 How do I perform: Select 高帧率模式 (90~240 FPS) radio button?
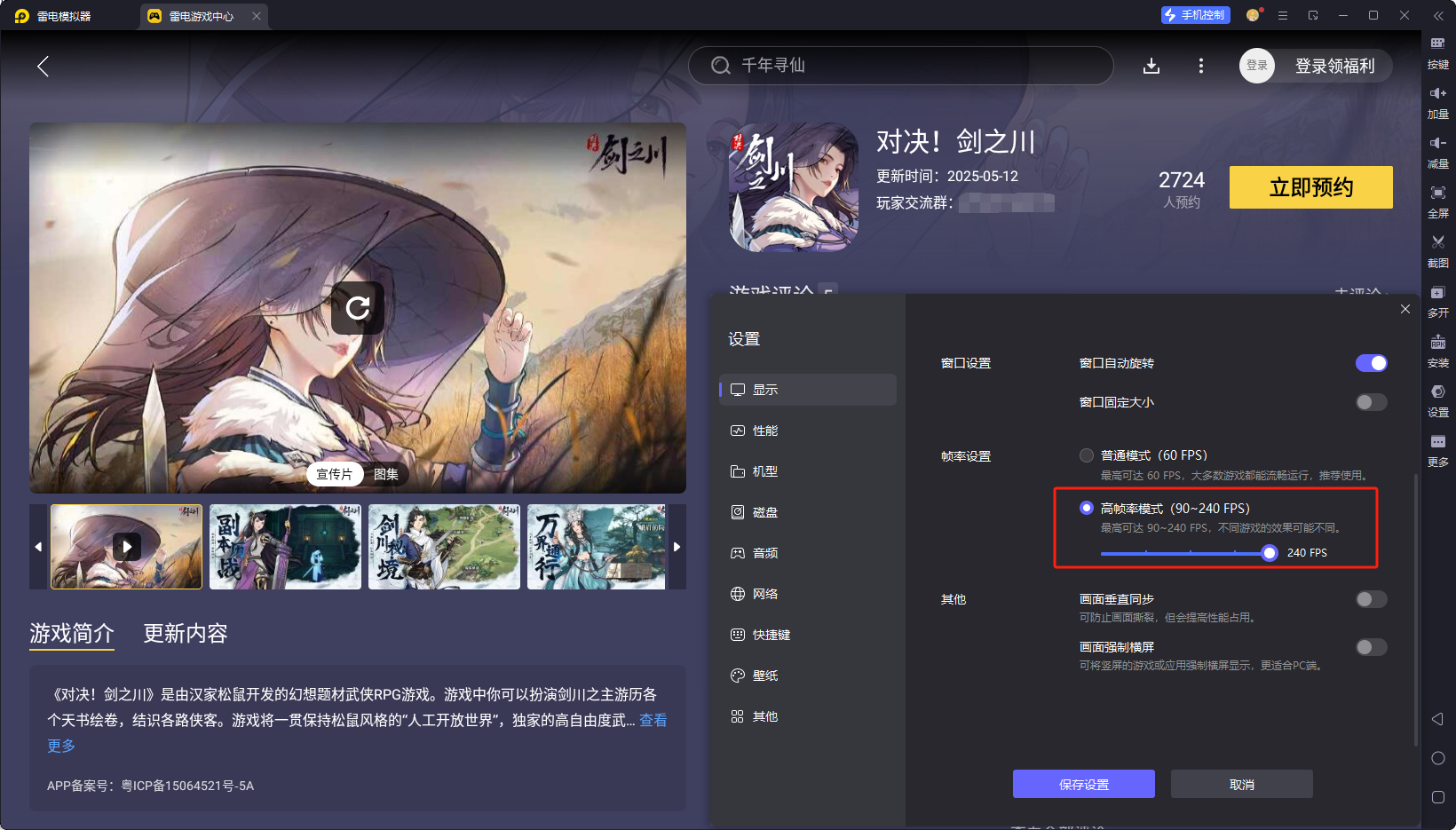click(x=1087, y=508)
